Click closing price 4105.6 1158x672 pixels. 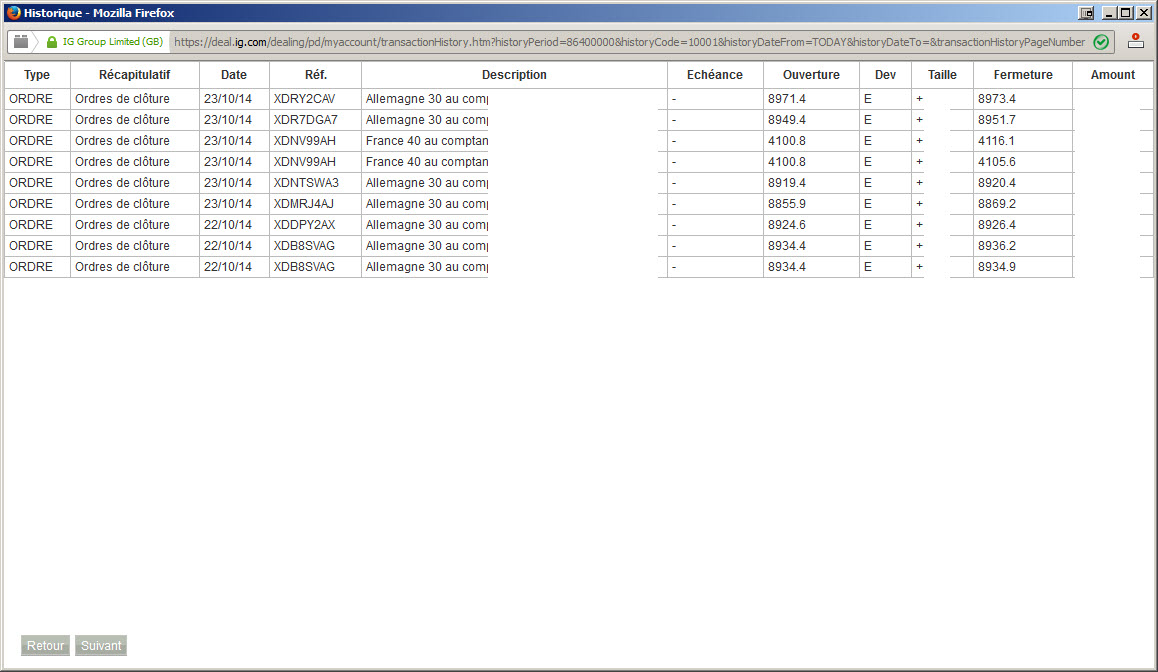997,162
